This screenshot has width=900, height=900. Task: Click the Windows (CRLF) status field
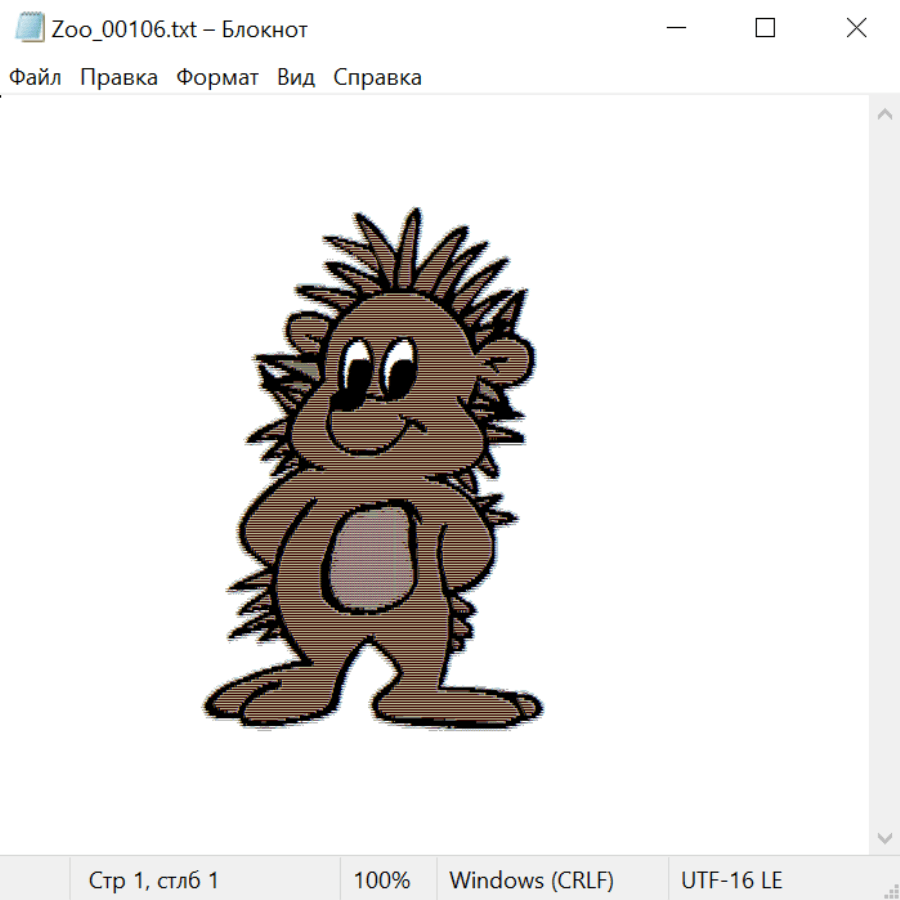point(531,881)
